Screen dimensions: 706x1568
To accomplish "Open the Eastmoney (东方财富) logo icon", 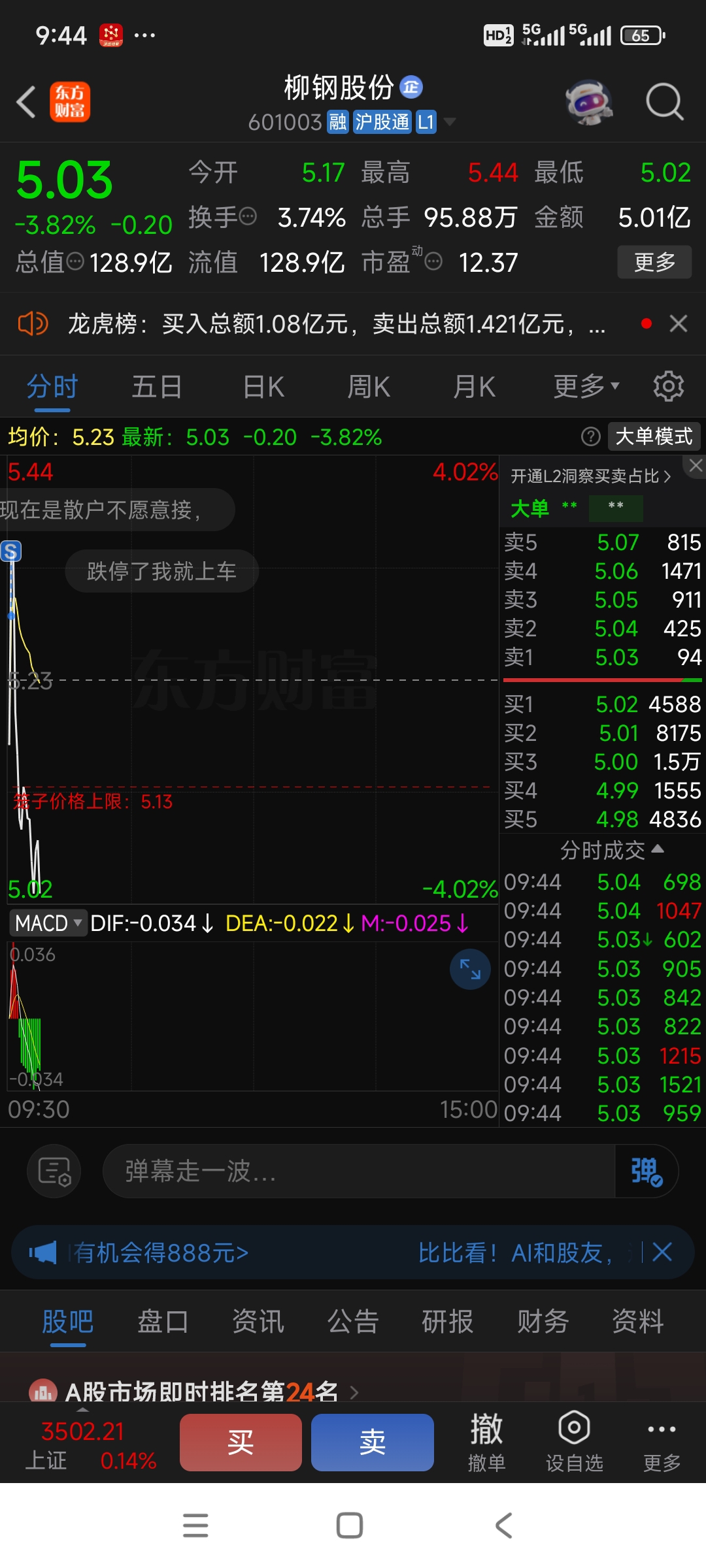I will click(x=70, y=103).
